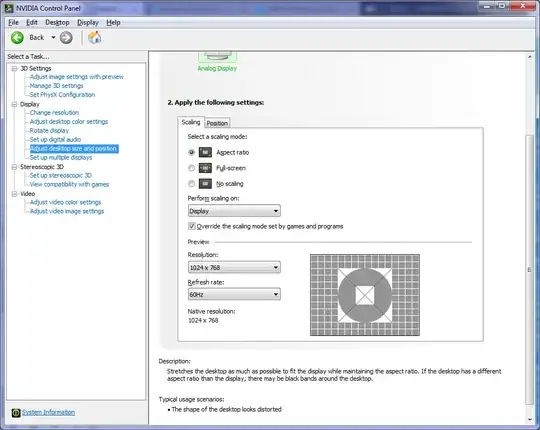Collapse the Stereoscopic 3D tree node
Viewport: 540px width, 430px height.
(x=14, y=167)
